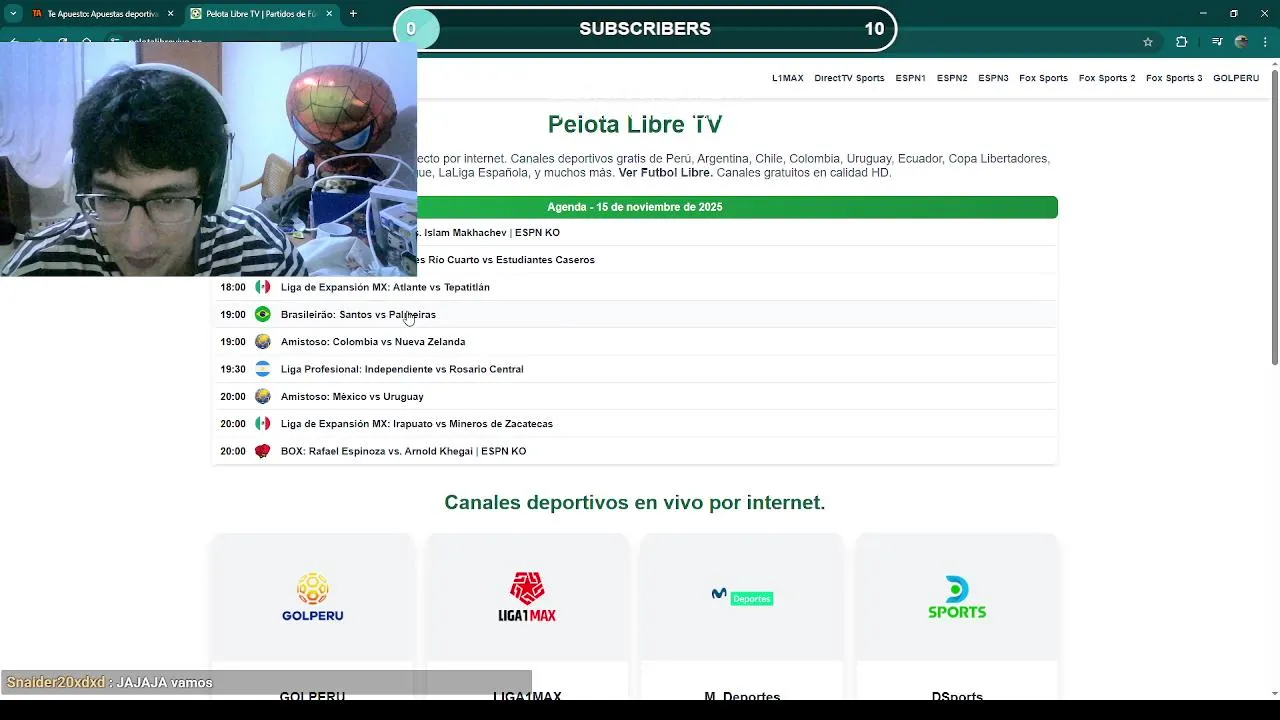Image resolution: width=1280 pixels, height=720 pixels.
Task: Click the subscribers goal progress bar
Action: 645,29
